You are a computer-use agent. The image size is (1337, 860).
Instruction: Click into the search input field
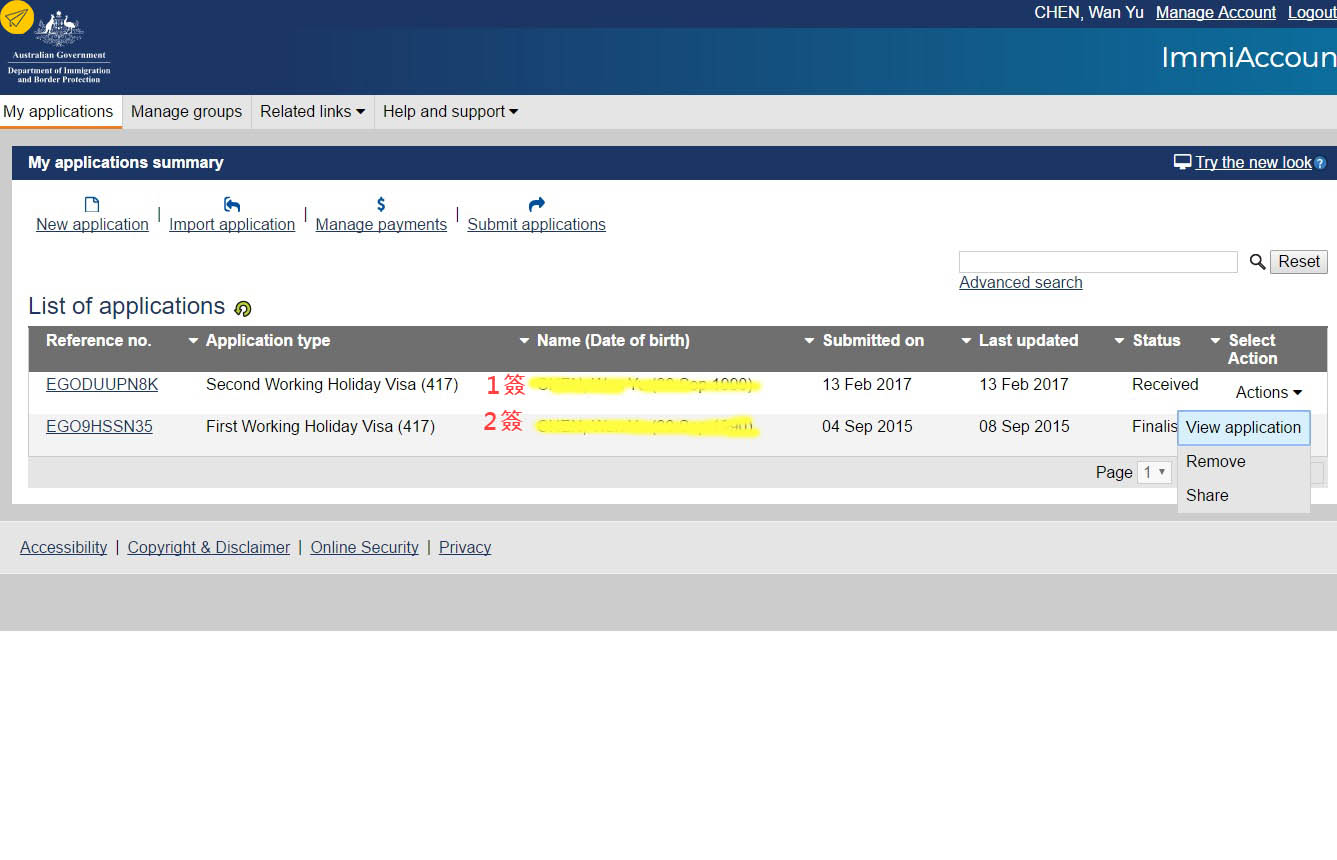[1098, 262]
